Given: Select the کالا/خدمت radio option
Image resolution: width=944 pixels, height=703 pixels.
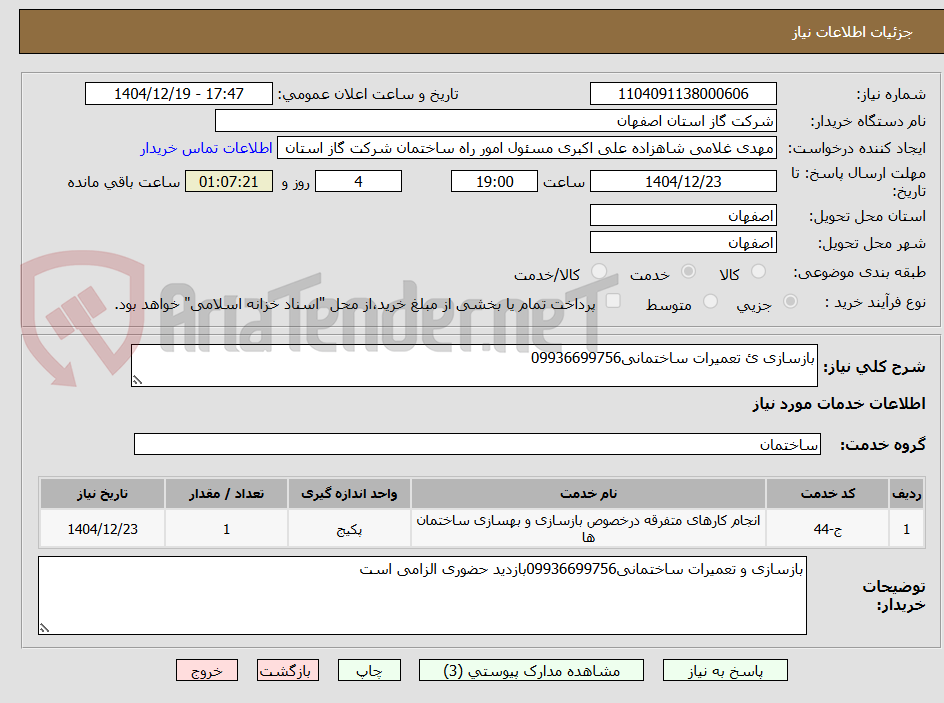Looking at the screenshot, I should pyautogui.click(x=598, y=272).
